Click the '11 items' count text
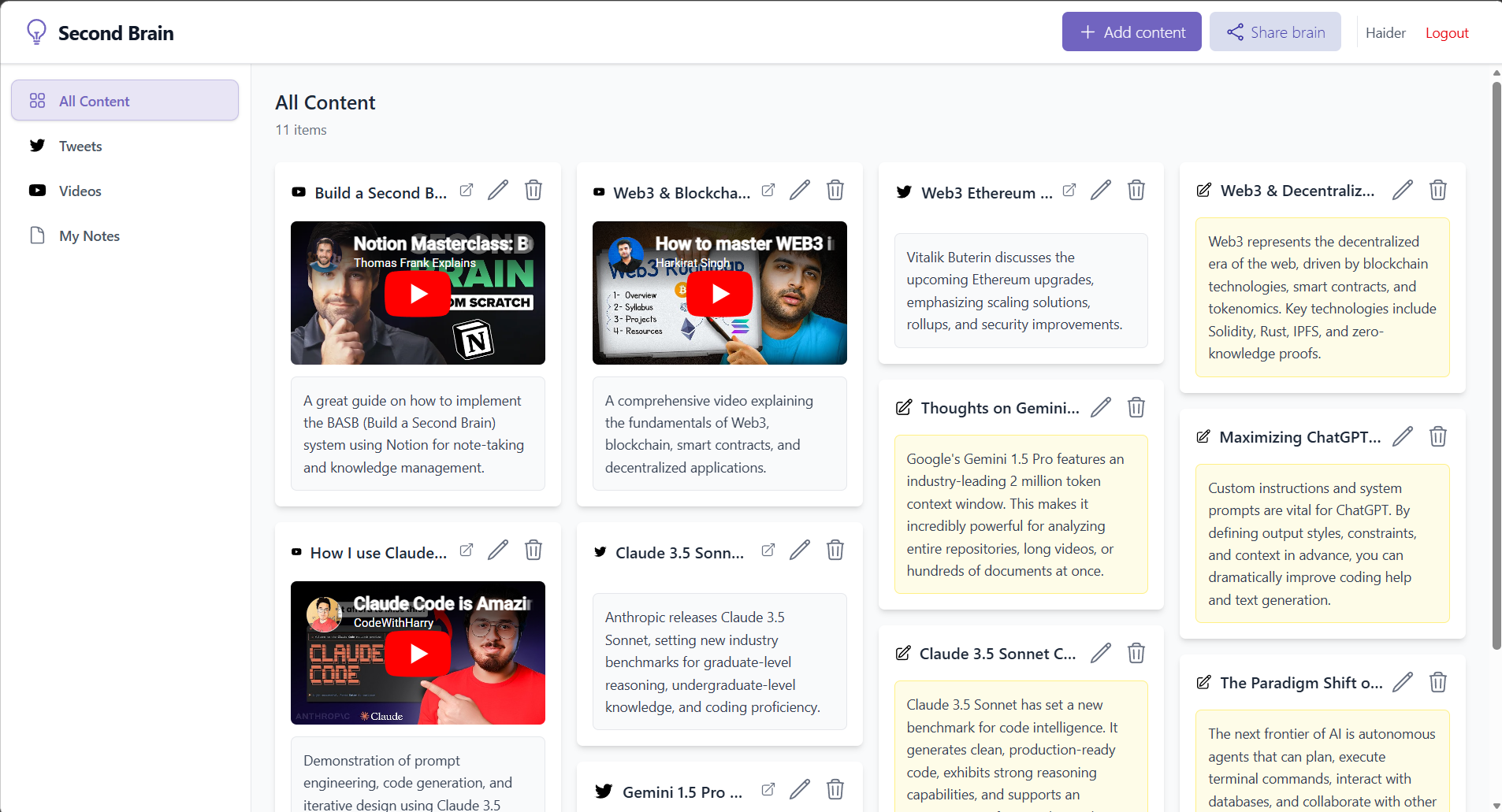The width and height of the screenshot is (1502, 812). tap(301, 130)
